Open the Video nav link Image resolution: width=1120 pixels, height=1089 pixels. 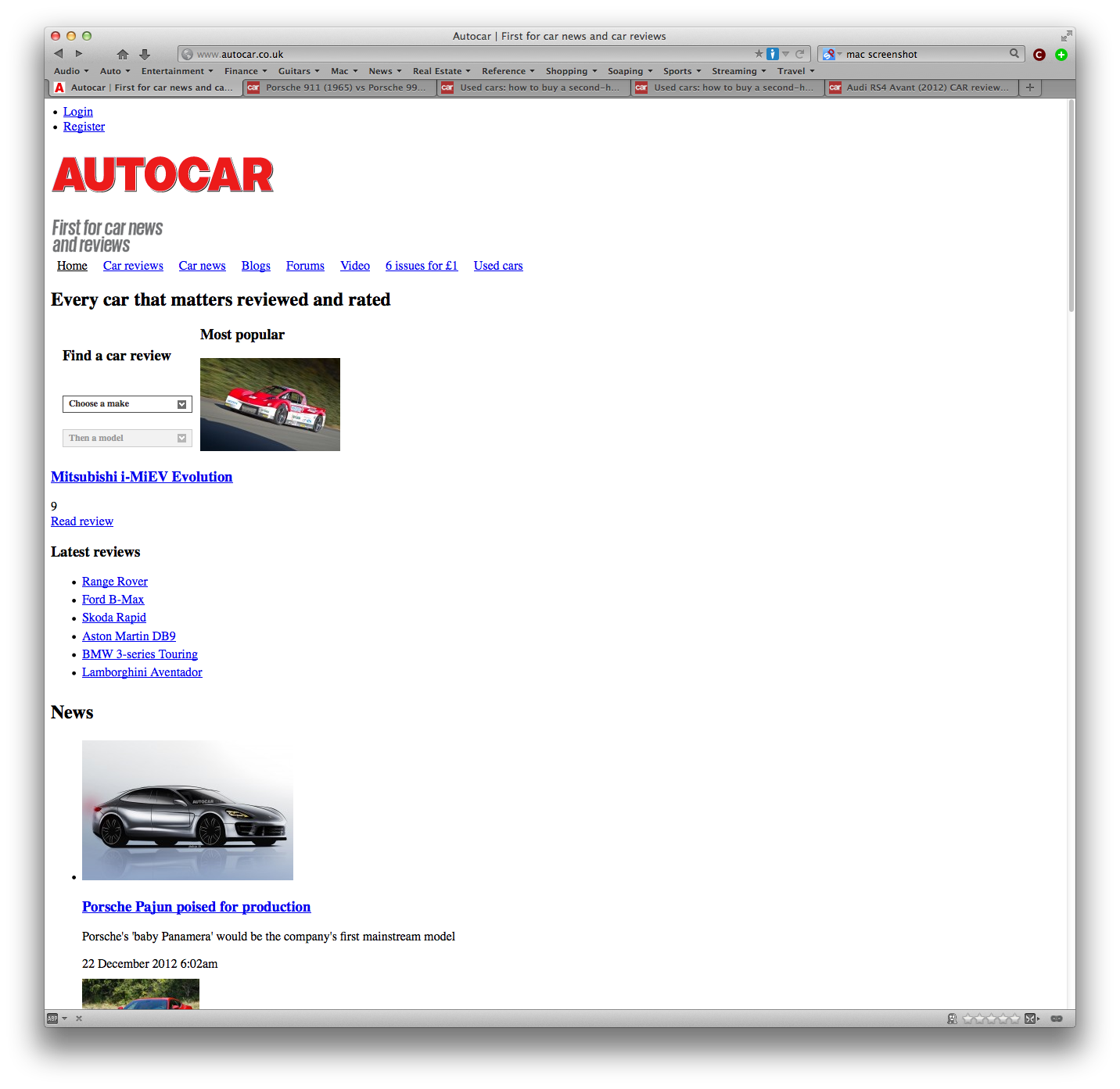pos(355,266)
